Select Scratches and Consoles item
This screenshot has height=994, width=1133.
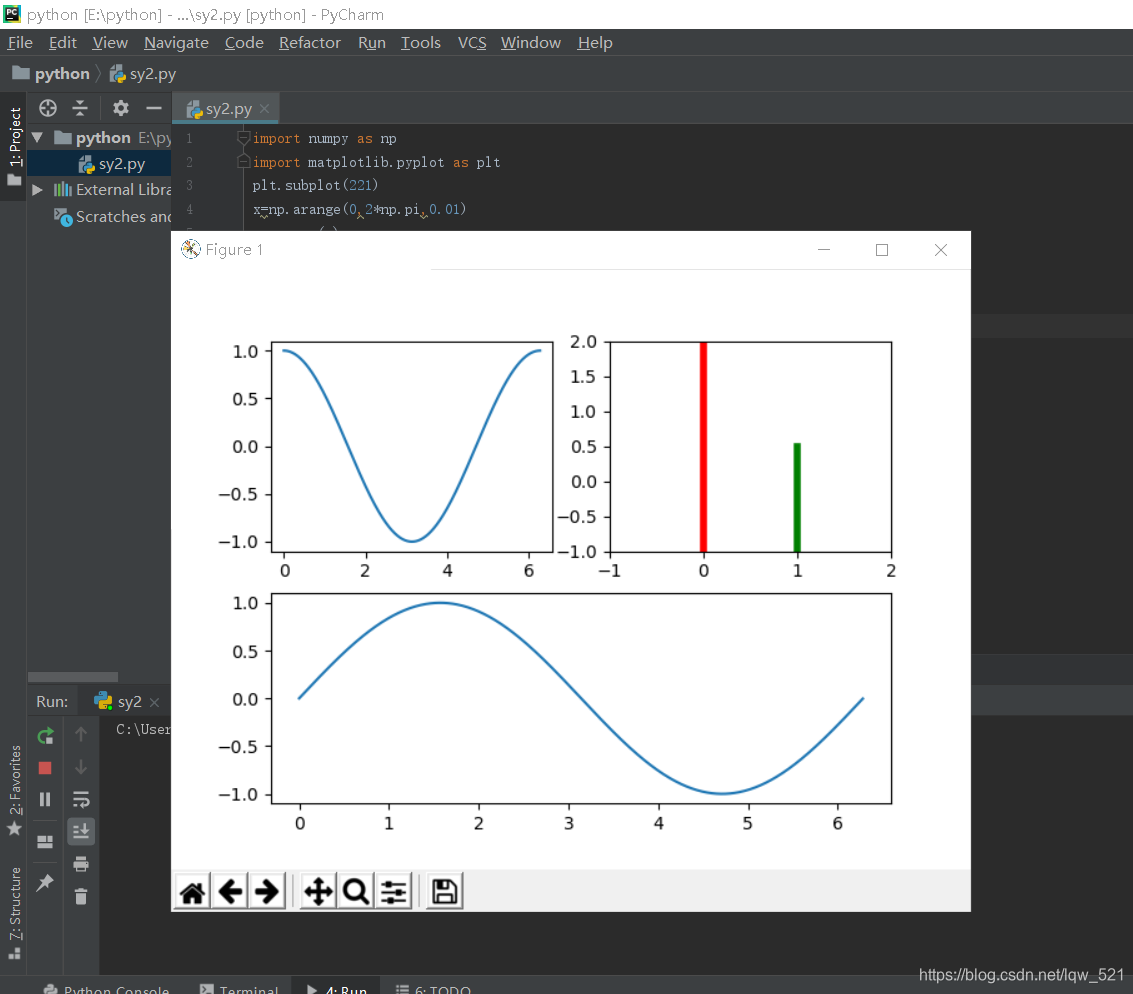point(113,217)
